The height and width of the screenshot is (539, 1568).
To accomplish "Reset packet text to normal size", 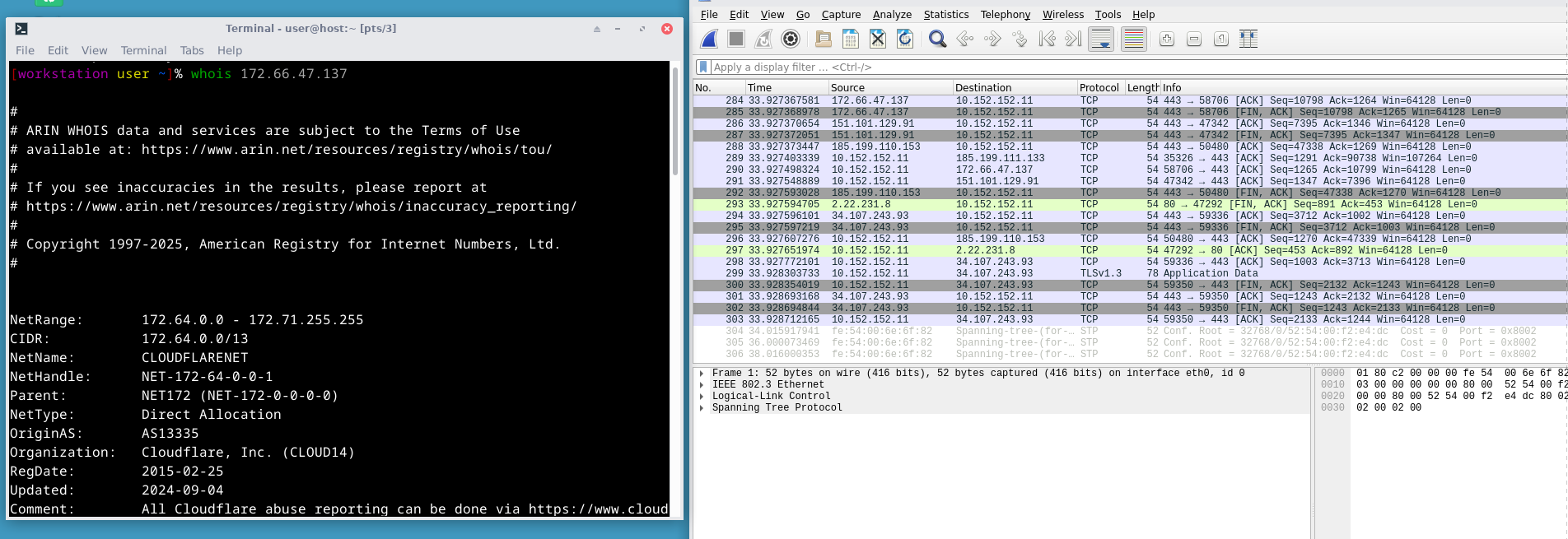I will click(1221, 39).
